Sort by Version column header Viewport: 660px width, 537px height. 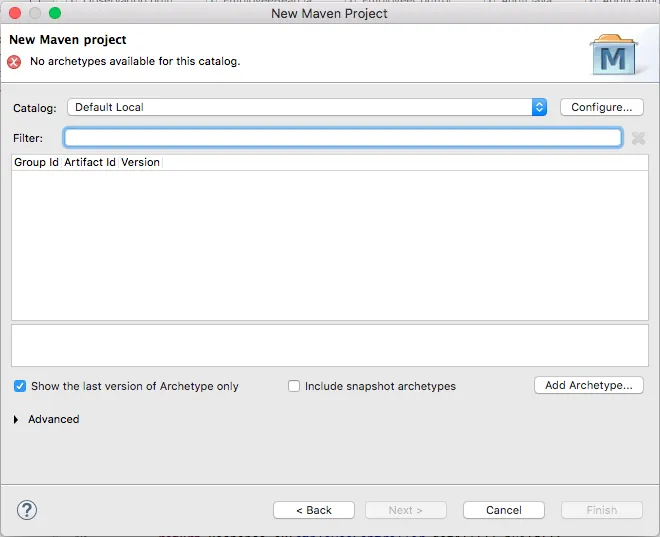coord(140,162)
